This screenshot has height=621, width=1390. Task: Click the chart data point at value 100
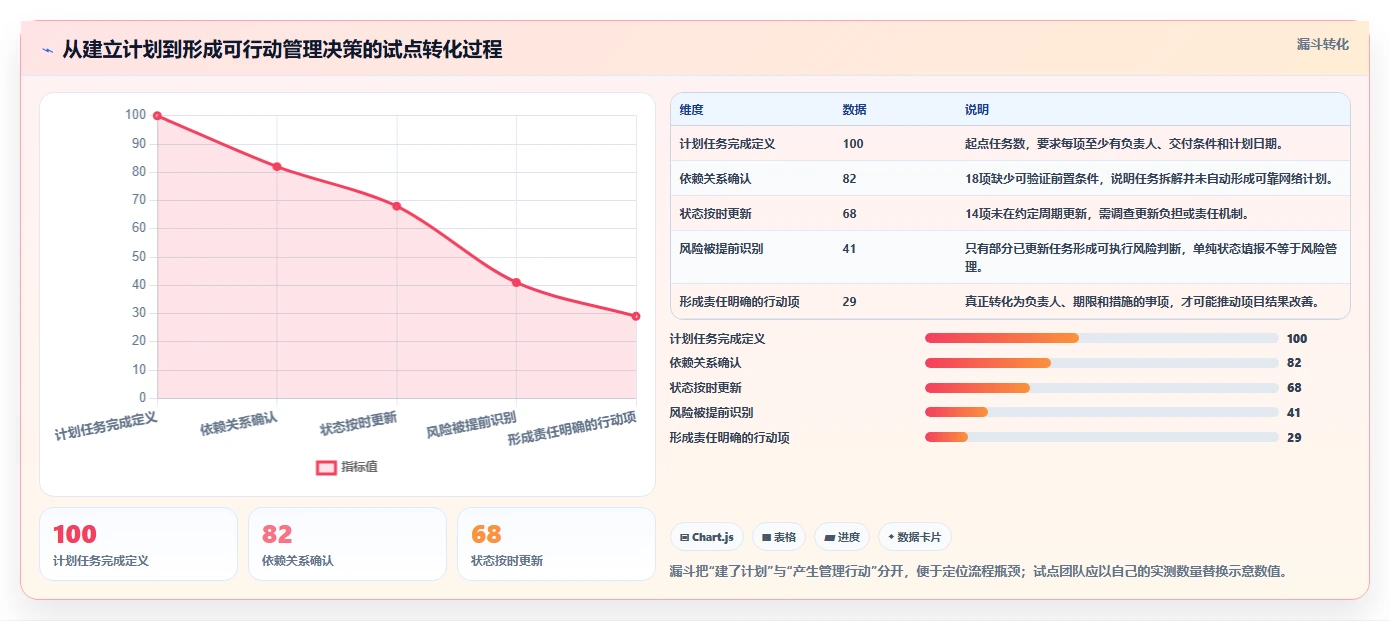[157, 116]
